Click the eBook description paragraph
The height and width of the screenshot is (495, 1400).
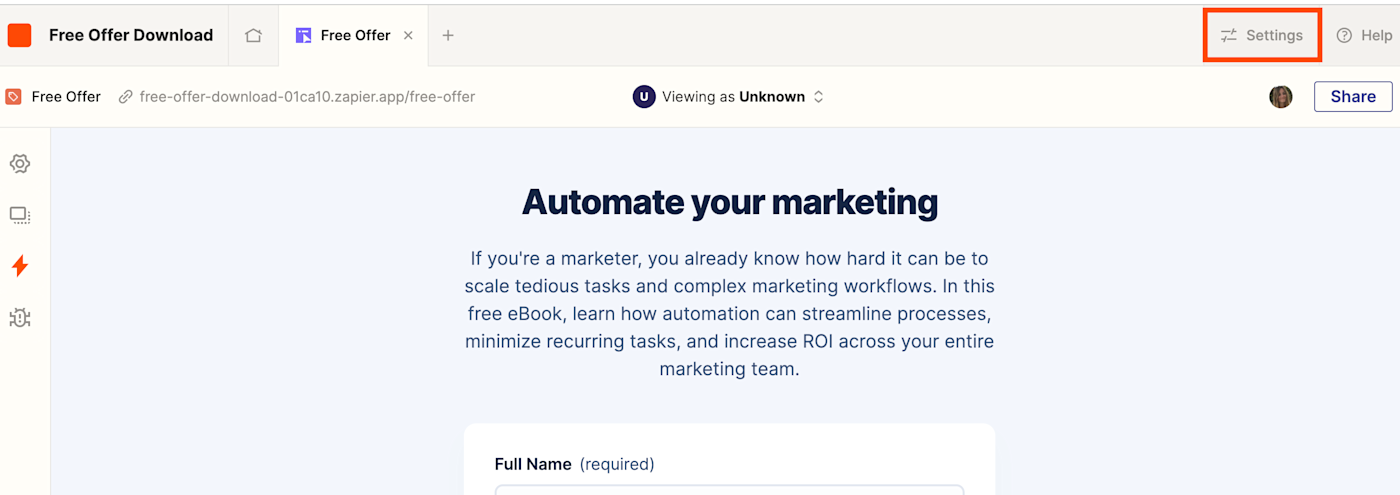click(x=729, y=314)
